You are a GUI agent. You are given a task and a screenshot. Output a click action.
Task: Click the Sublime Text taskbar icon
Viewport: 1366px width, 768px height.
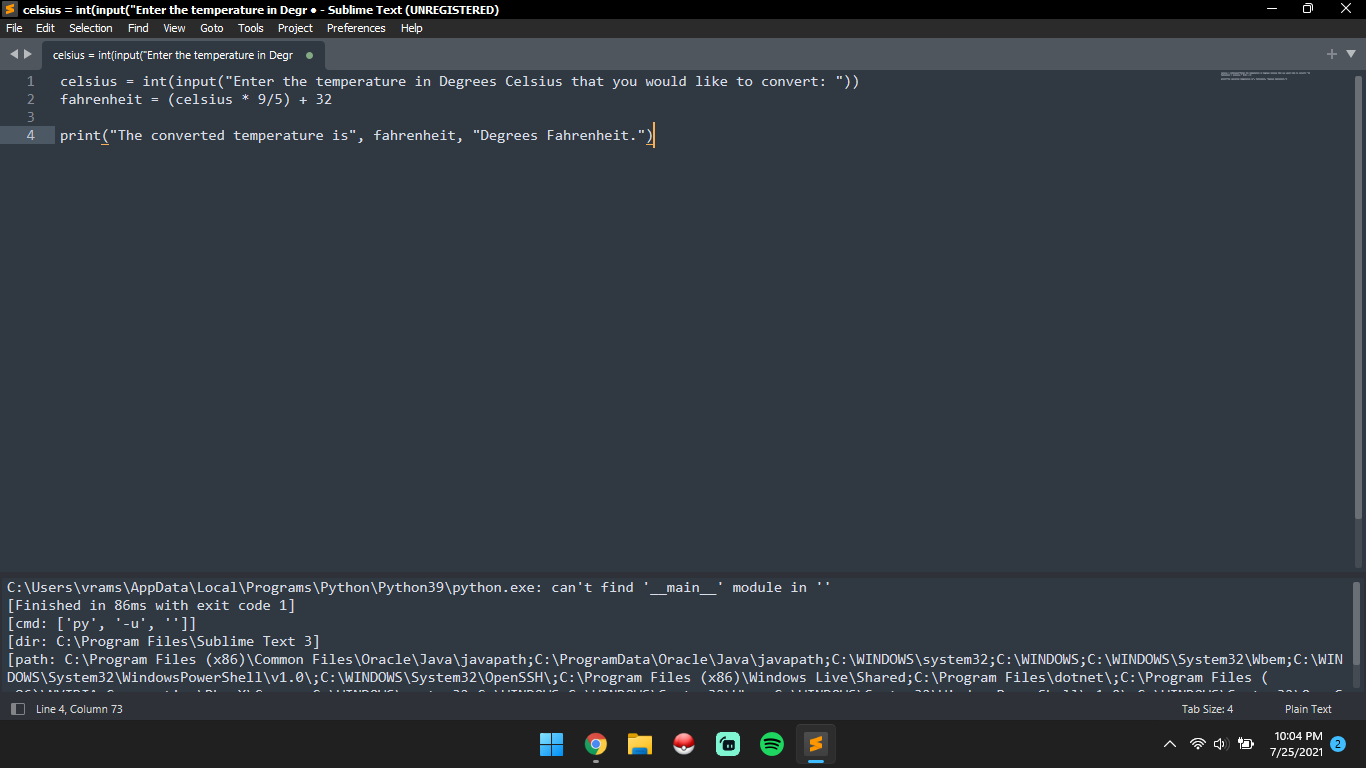(816, 744)
